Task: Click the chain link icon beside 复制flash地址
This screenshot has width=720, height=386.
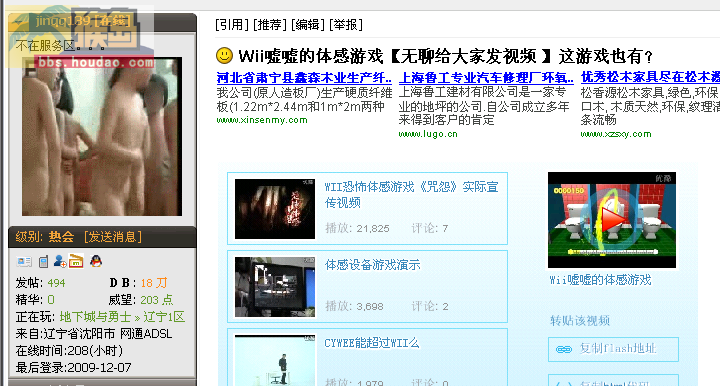Action: click(x=563, y=349)
